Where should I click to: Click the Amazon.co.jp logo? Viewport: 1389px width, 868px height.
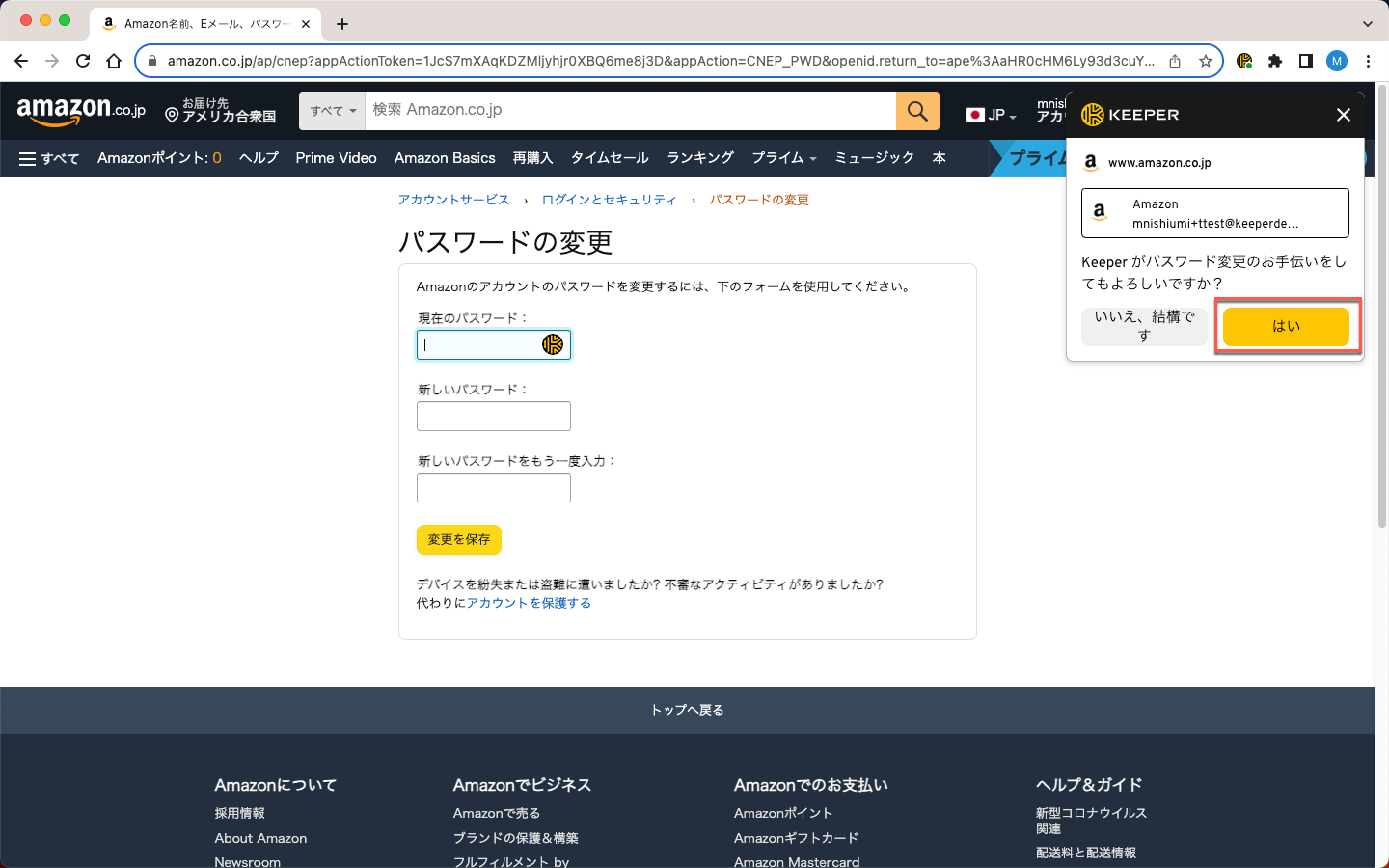[81, 111]
